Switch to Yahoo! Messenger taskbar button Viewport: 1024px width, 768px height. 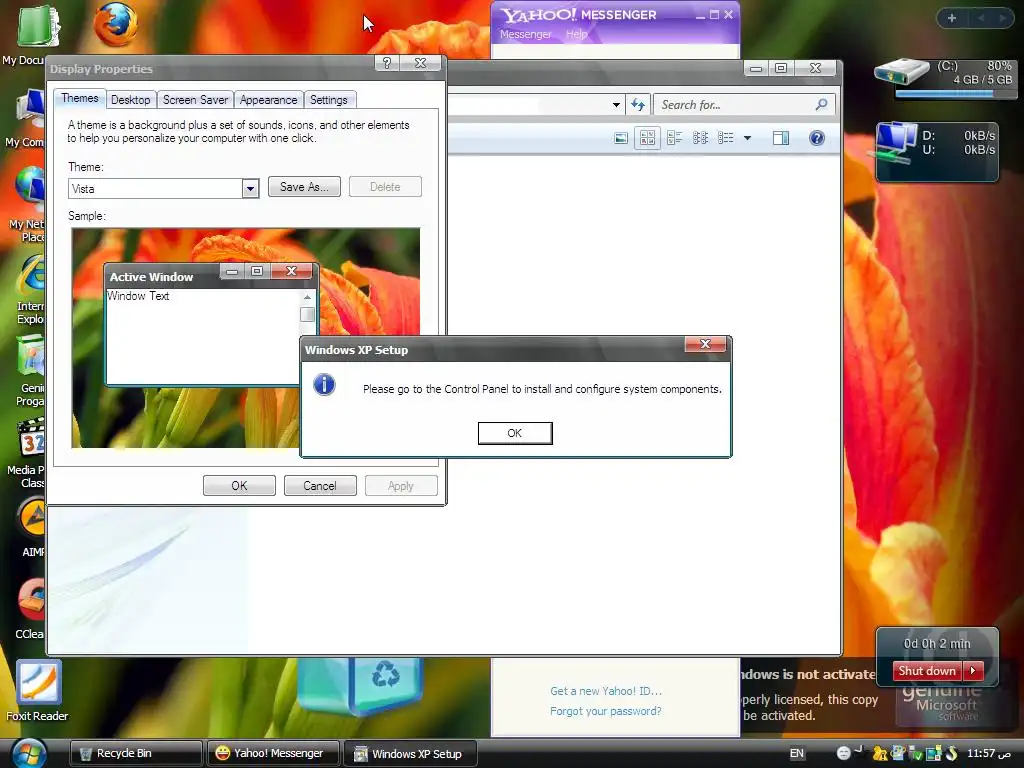point(274,753)
